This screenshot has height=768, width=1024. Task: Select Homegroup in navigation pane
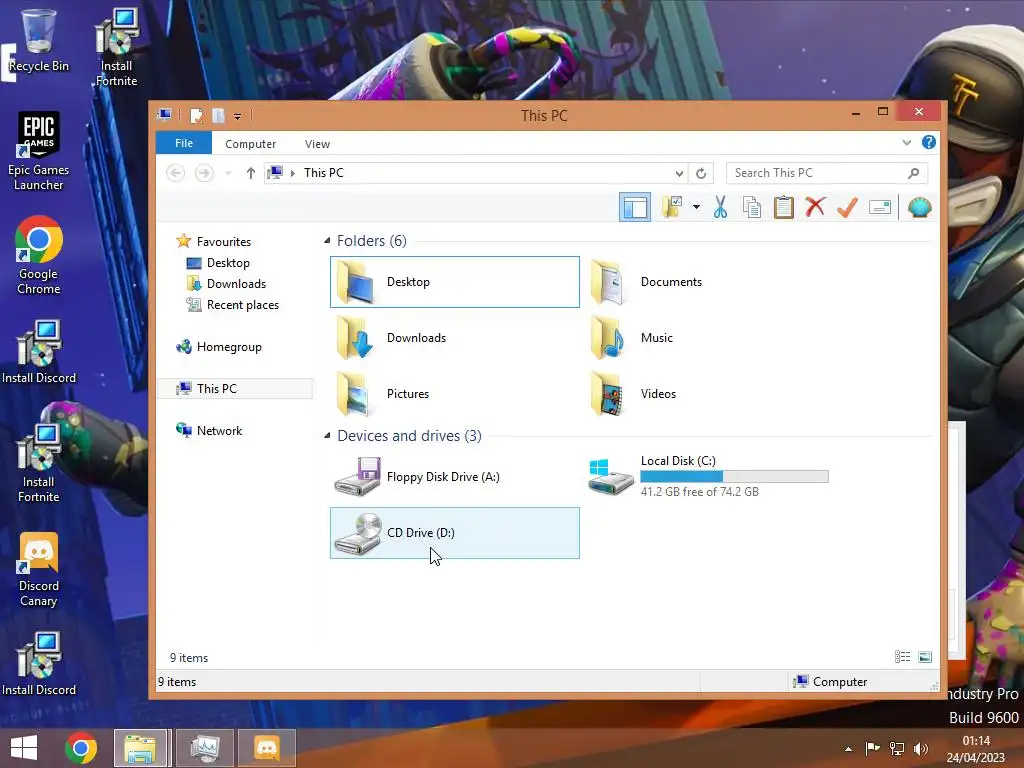229,347
